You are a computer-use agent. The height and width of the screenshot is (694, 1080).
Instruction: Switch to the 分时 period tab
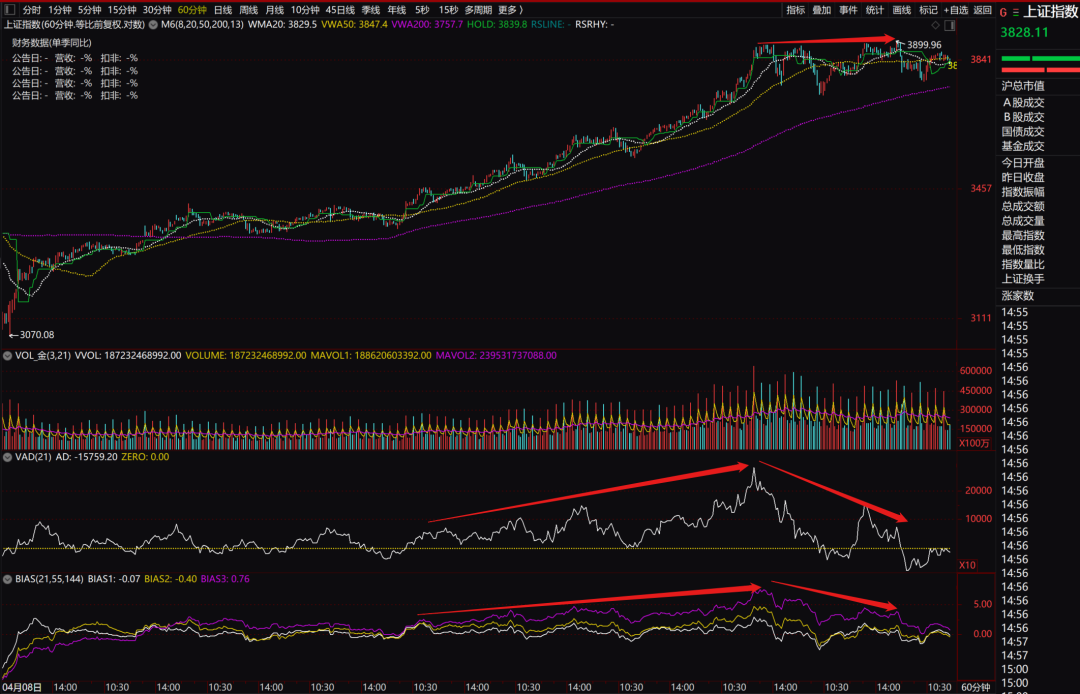(32, 10)
